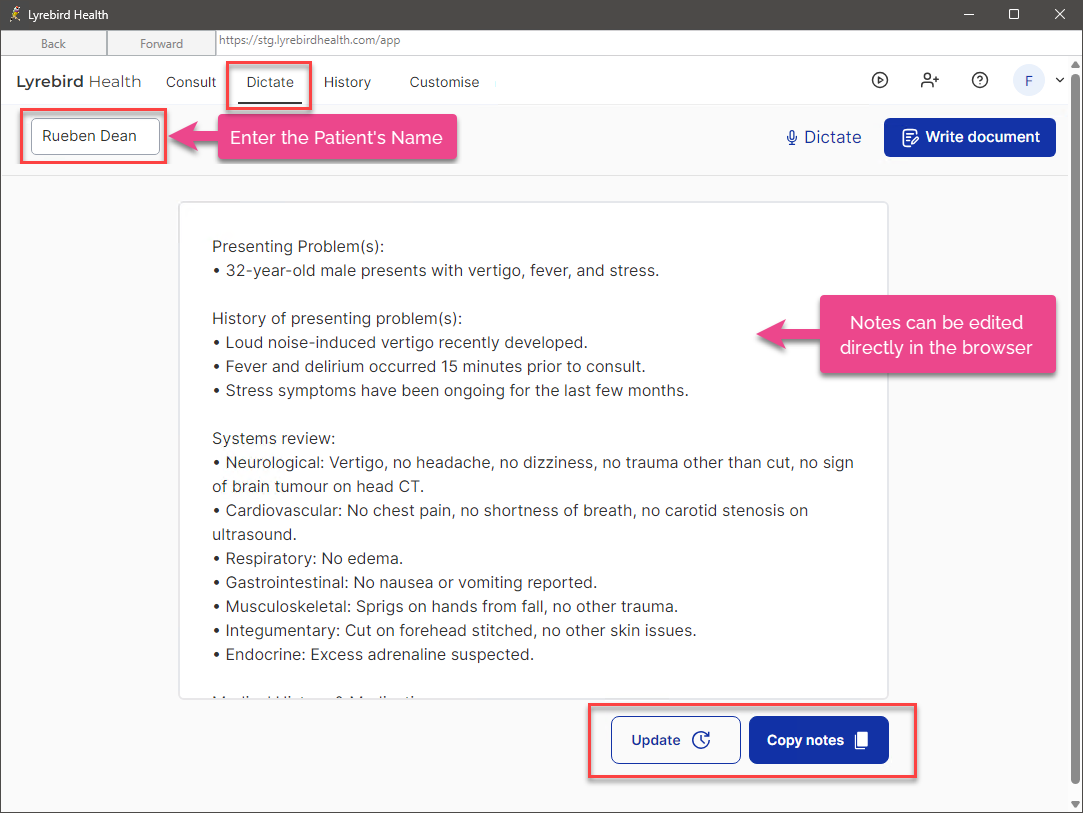Open the help question mark icon

point(979,80)
